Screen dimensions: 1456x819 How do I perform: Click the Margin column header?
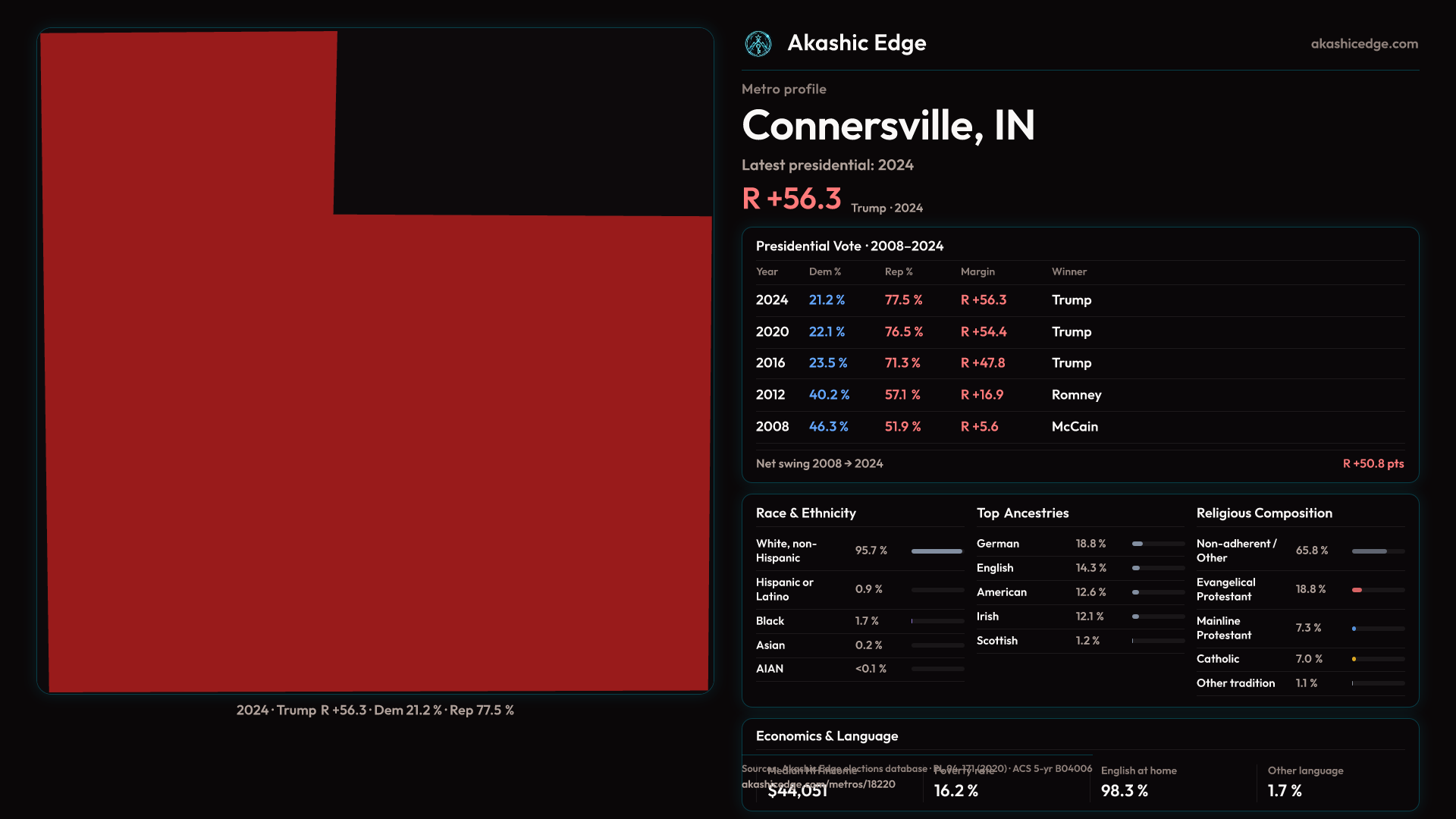tap(977, 271)
